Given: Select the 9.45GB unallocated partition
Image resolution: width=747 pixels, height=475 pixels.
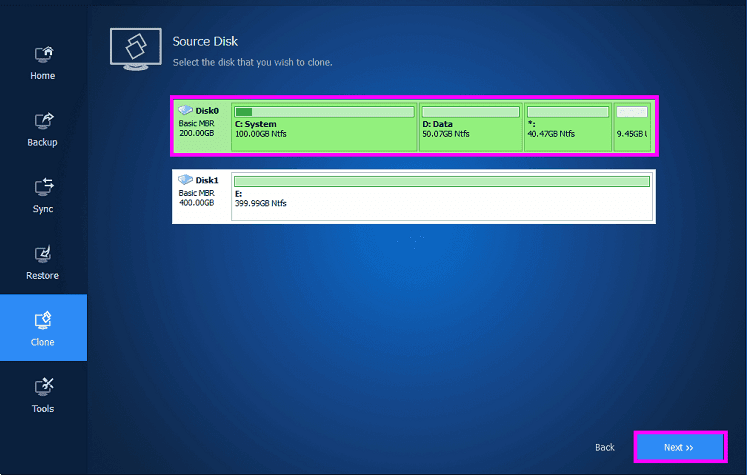Looking at the screenshot, I should tap(632, 127).
